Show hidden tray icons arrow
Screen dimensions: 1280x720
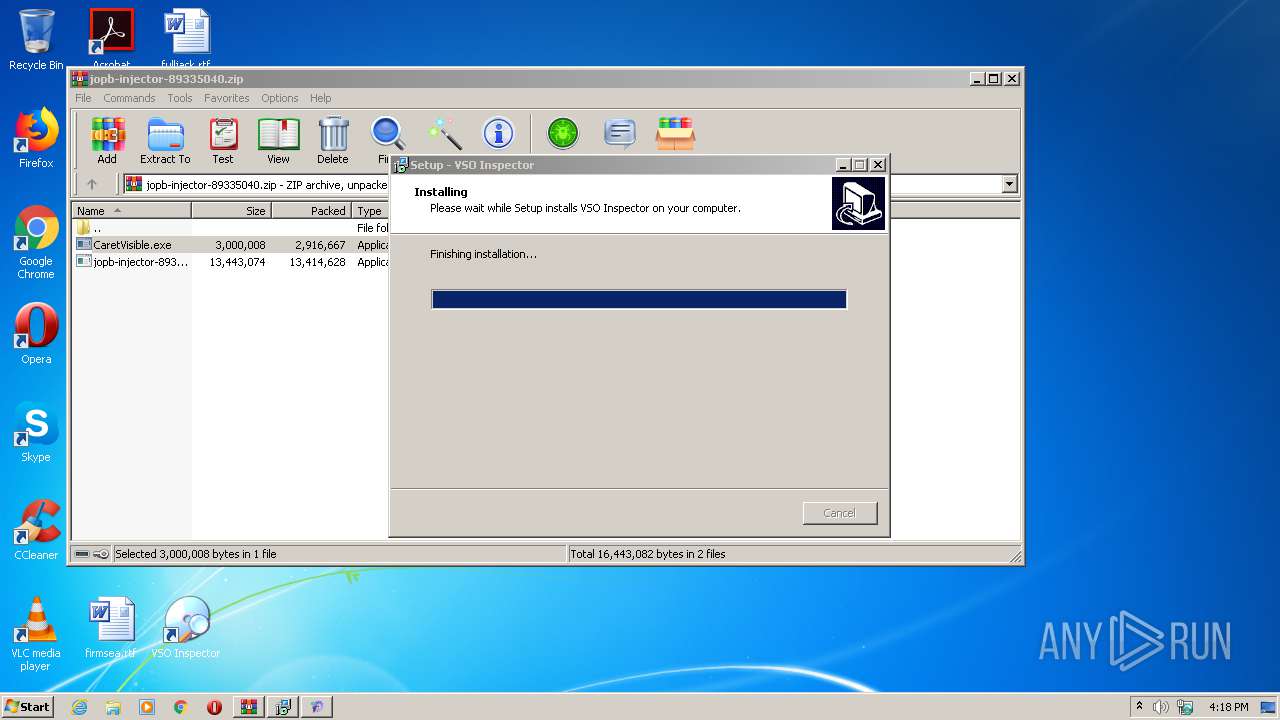coord(1139,707)
